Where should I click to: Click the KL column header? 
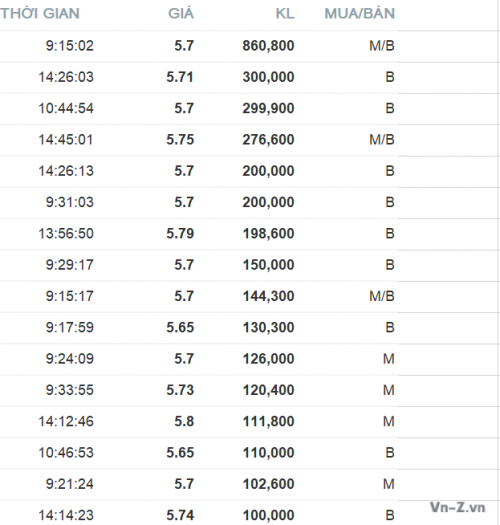(285, 13)
